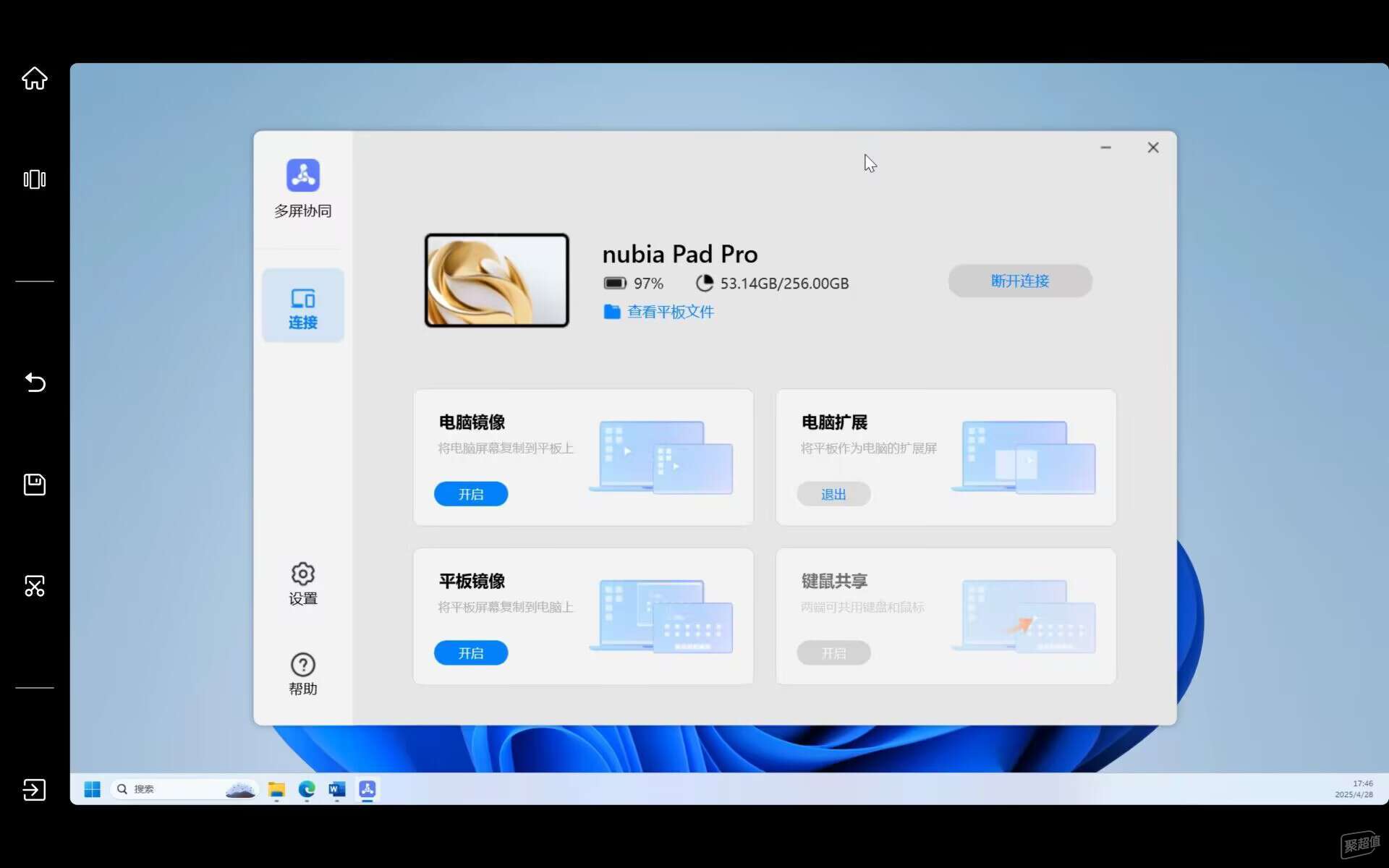Viewport: 1389px width, 868px height.
Task: Click the taskbar 搜索 search box
Action: click(x=184, y=789)
